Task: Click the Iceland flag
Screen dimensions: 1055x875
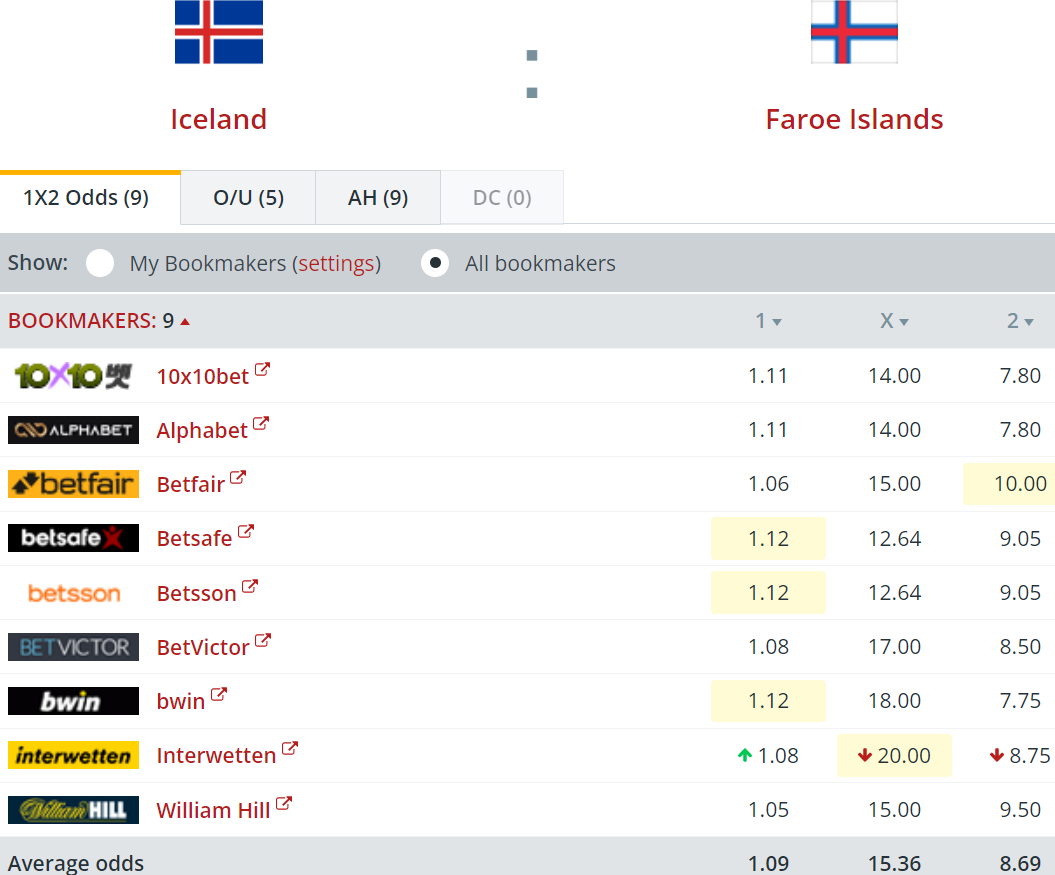Action: (219, 32)
